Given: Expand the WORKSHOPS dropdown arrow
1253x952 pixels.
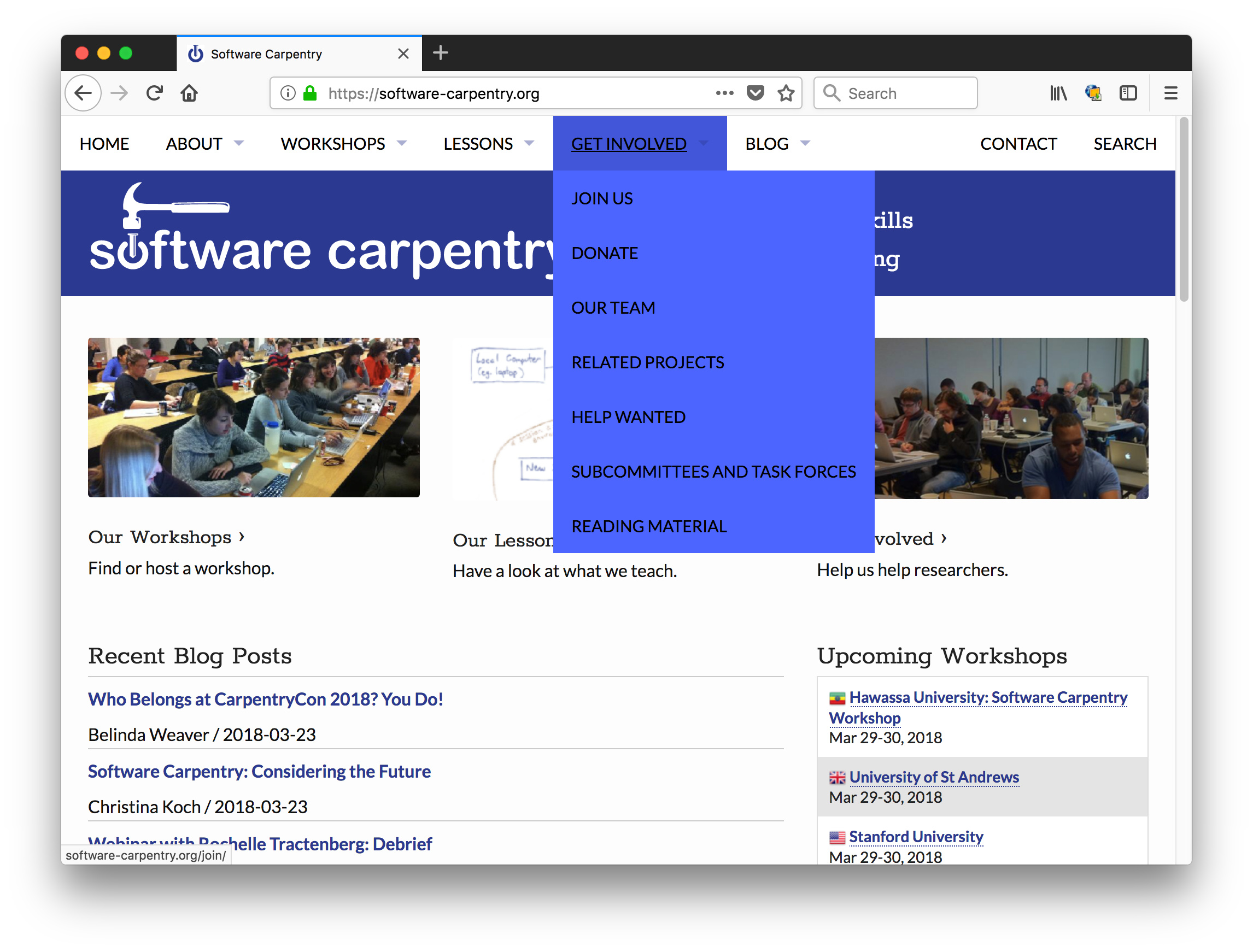Looking at the screenshot, I should point(402,143).
